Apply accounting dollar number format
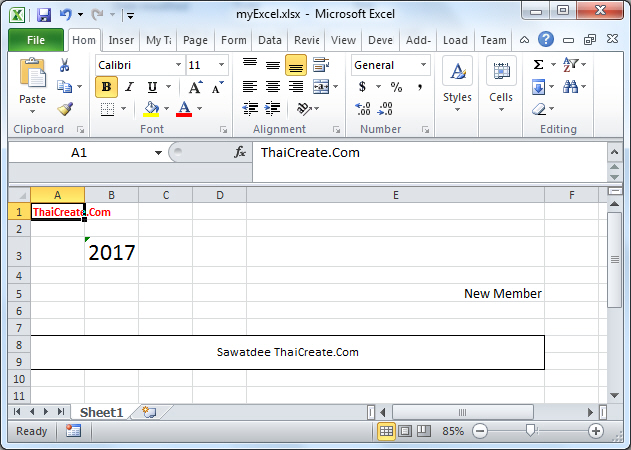This screenshot has height=450, width=631. [362, 87]
